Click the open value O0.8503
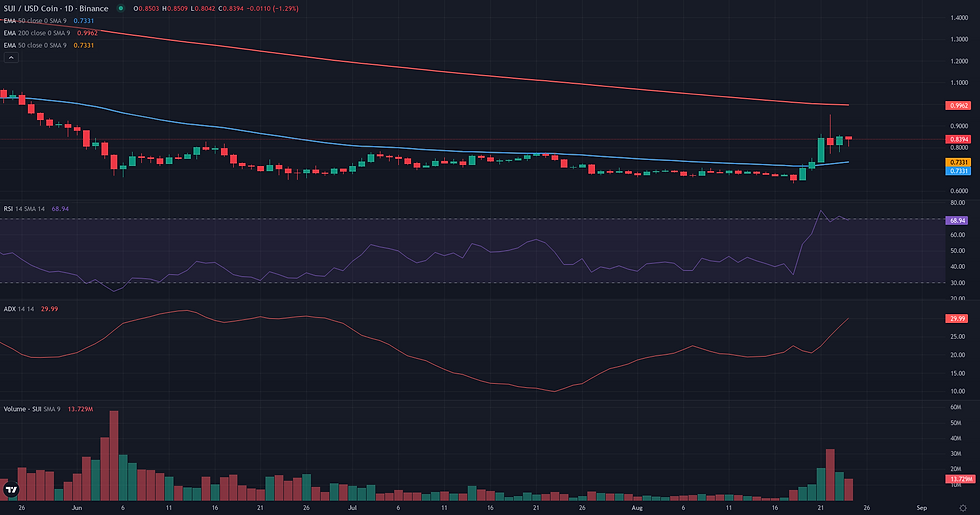The height and width of the screenshot is (515, 980). [146, 9]
